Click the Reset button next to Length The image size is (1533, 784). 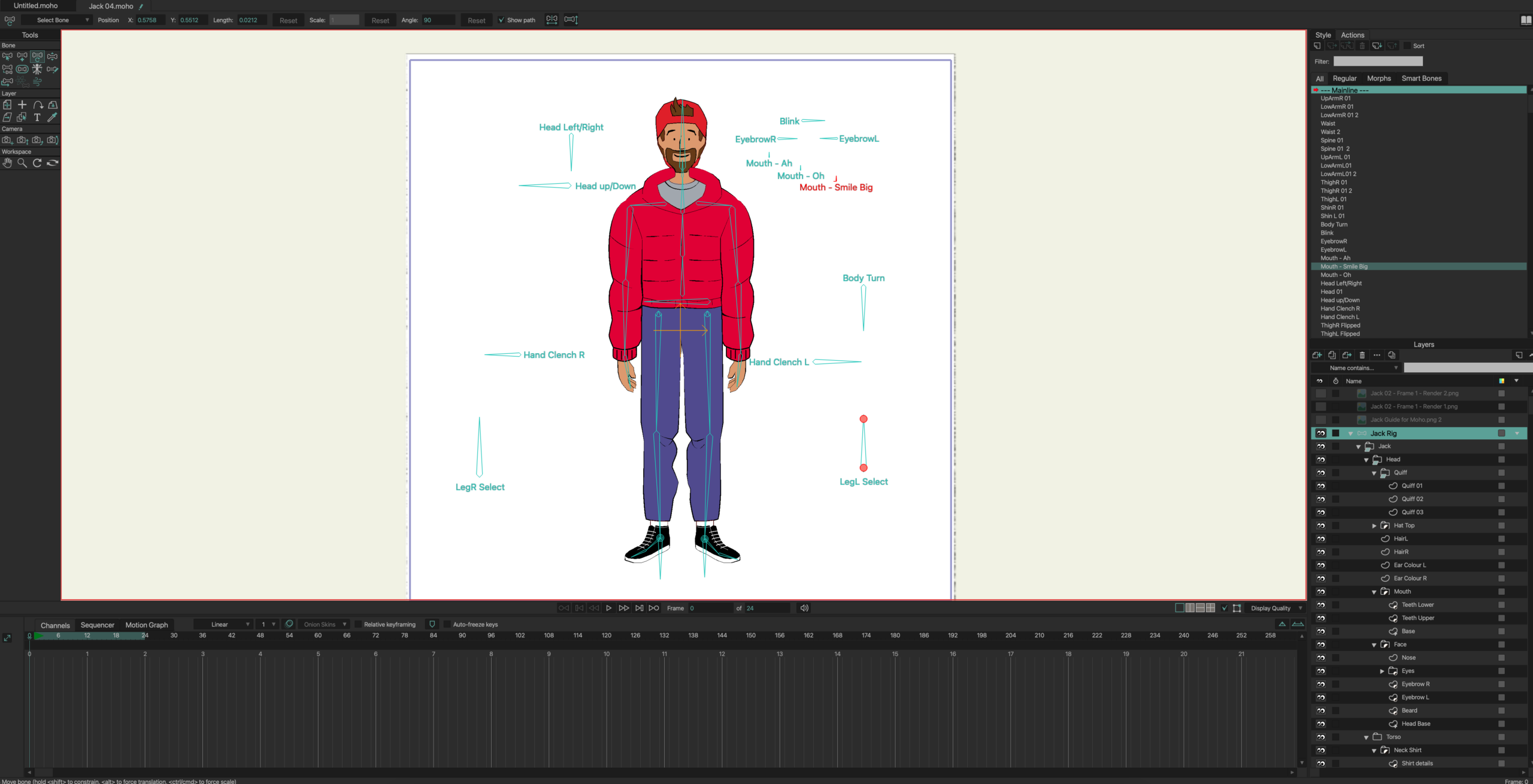288,20
